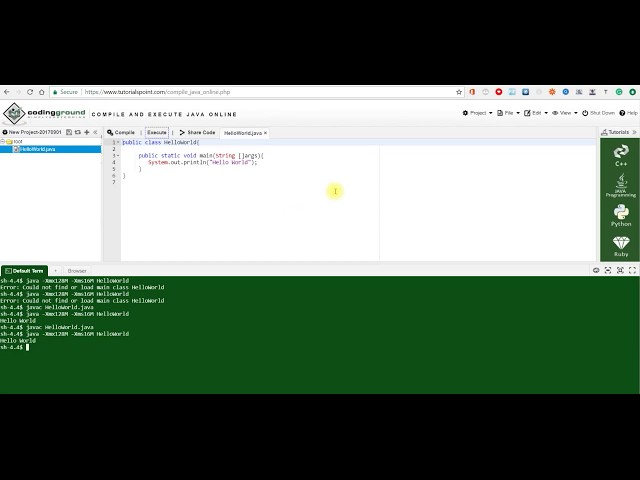This screenshot has height=480, width=640.
Task: Open the View dropdown menu
Action: coord(564,113)
